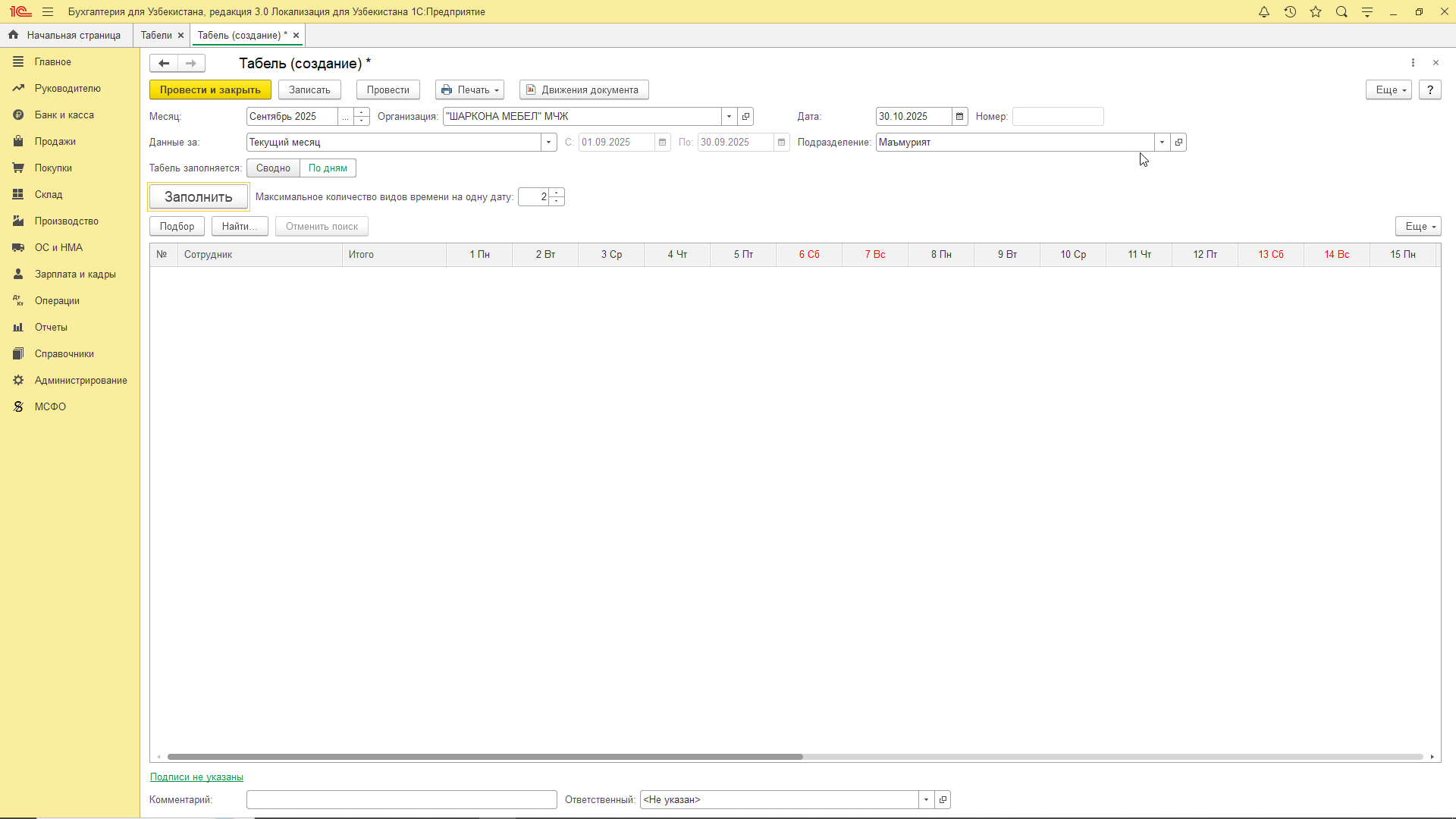Open the Подписи не указаны link
The width and height of the screenshot is (1456, 819).
[196, 777]
